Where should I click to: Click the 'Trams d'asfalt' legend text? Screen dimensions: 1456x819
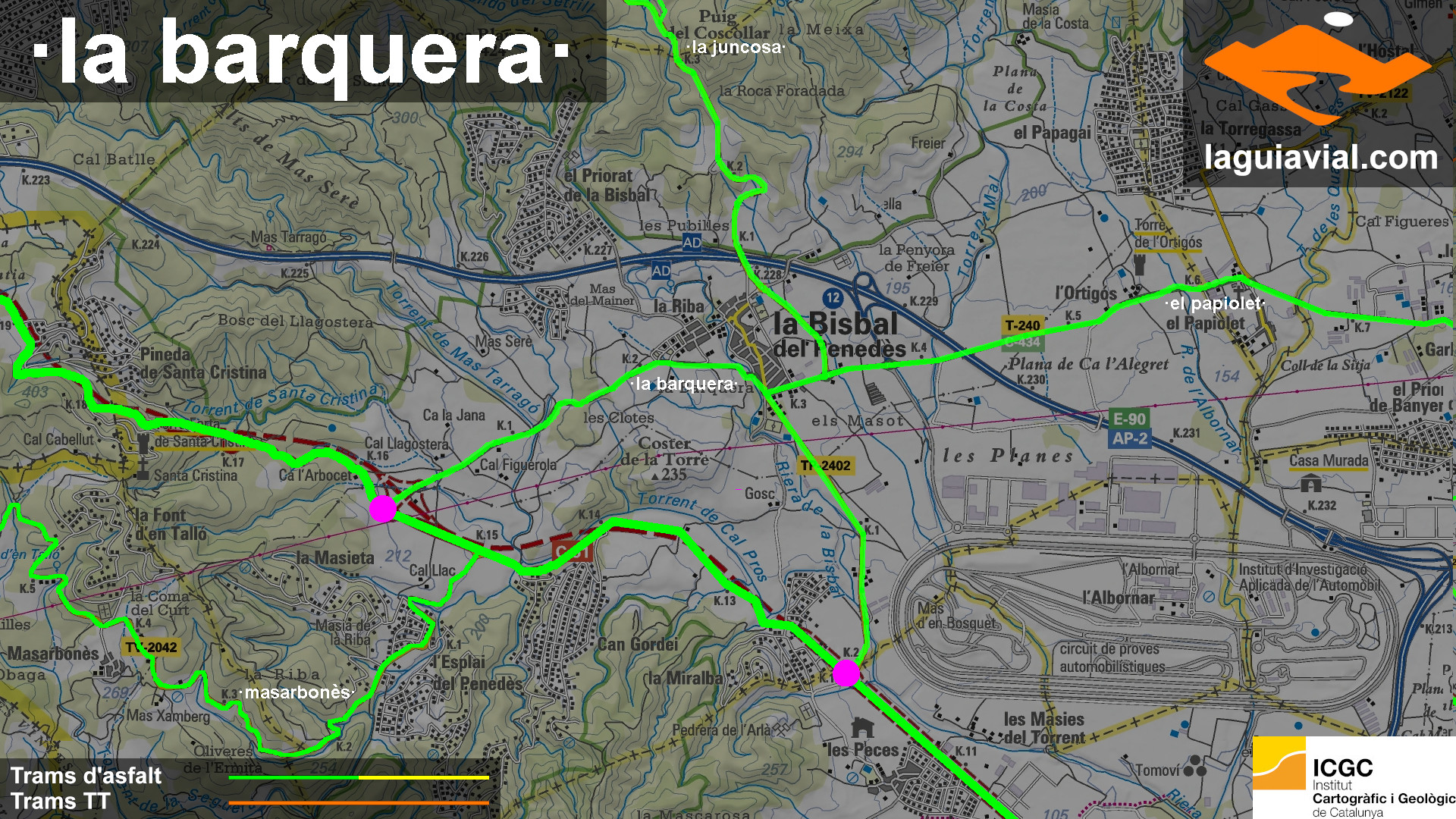tap(86, 776)
